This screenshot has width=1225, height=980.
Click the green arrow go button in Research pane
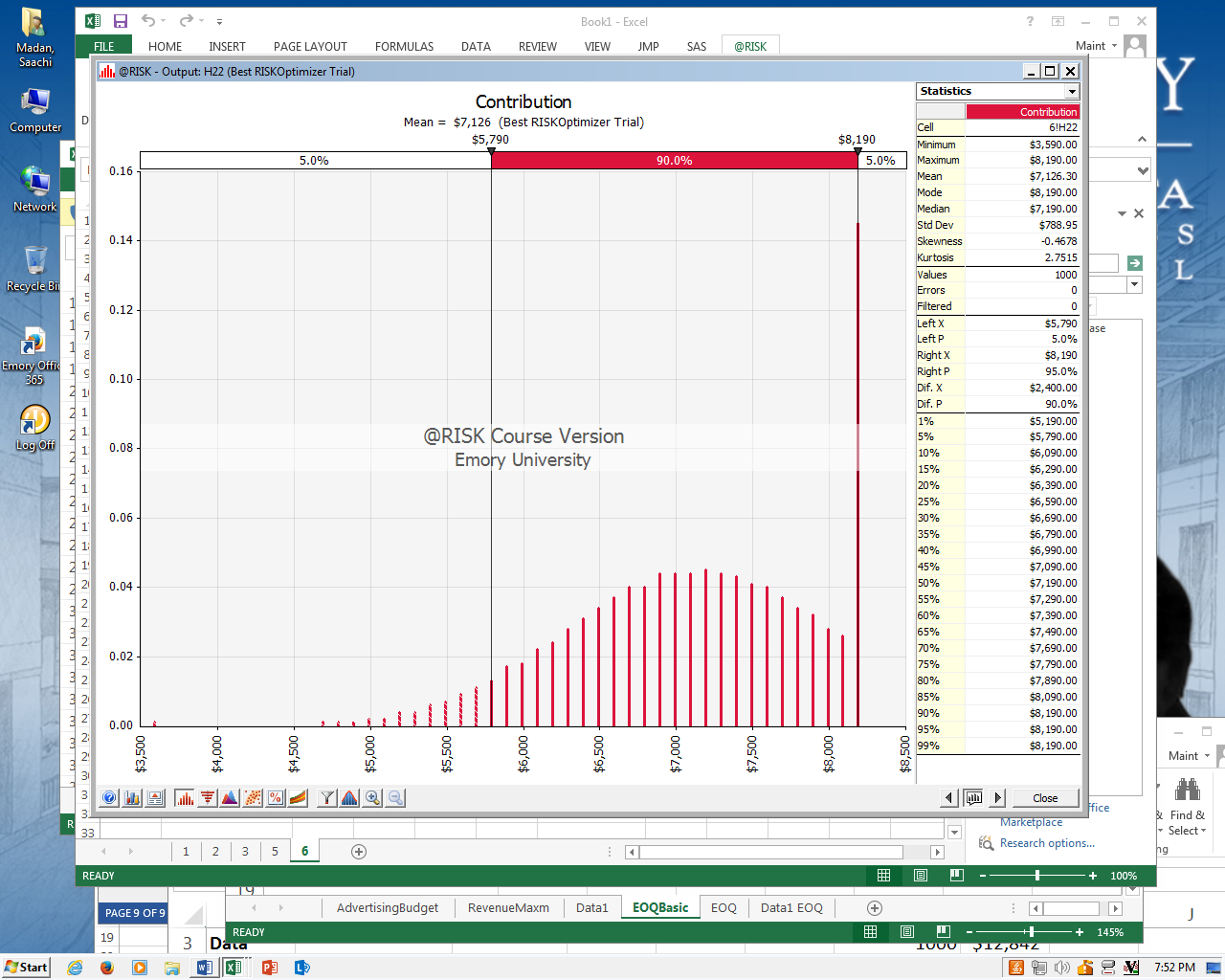[x=1134, y=263]
